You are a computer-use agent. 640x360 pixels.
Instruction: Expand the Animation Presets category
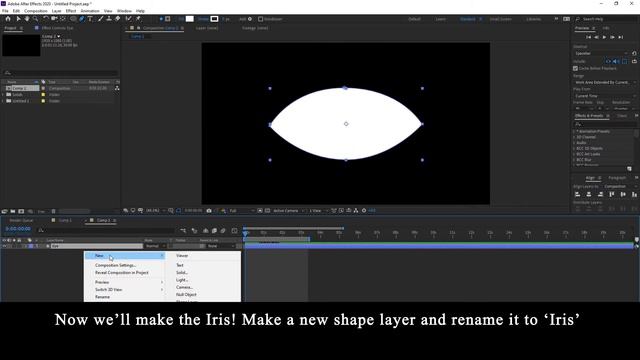[x=574, y=131]
